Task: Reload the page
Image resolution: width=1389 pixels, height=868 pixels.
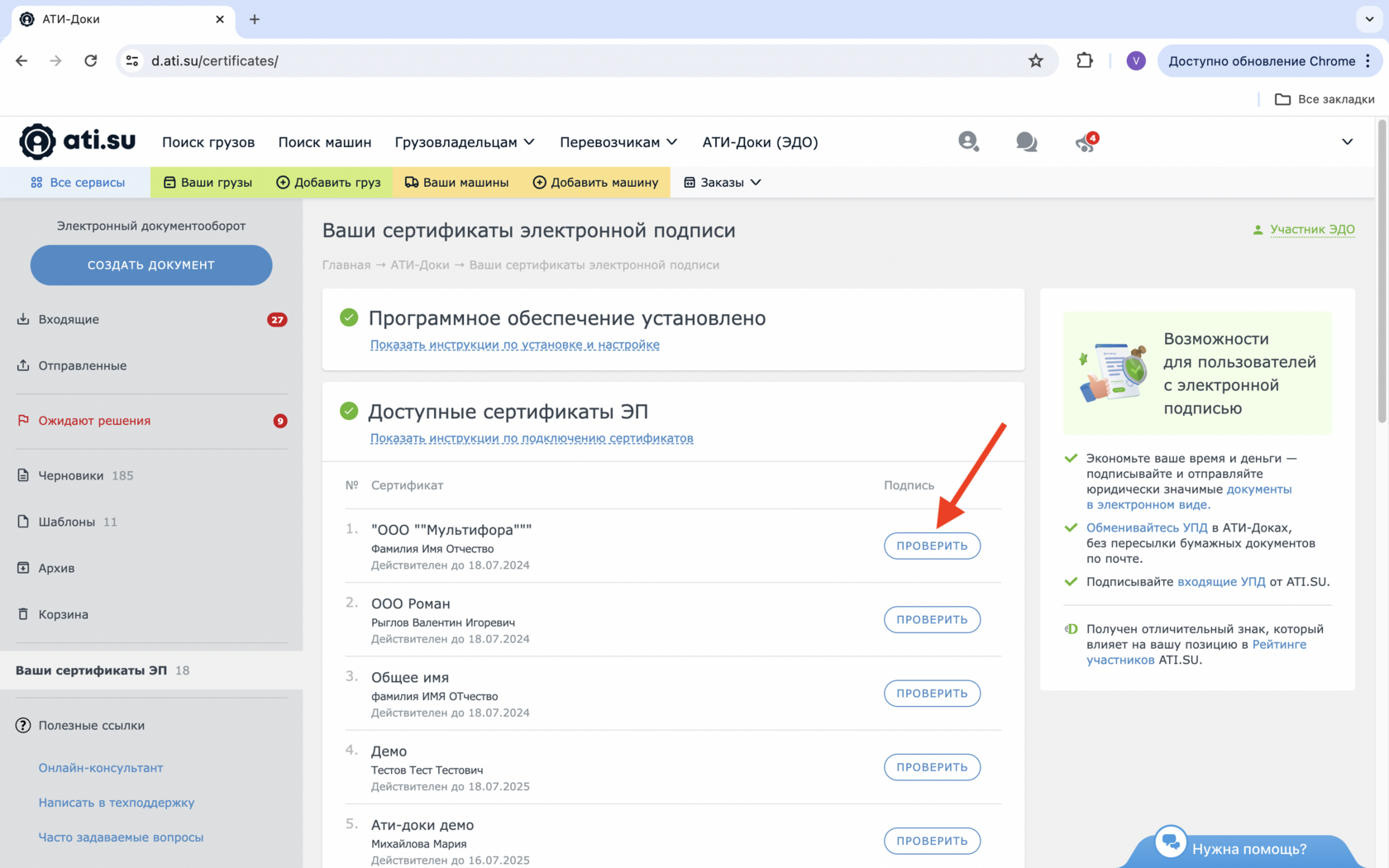Action: 91,60
